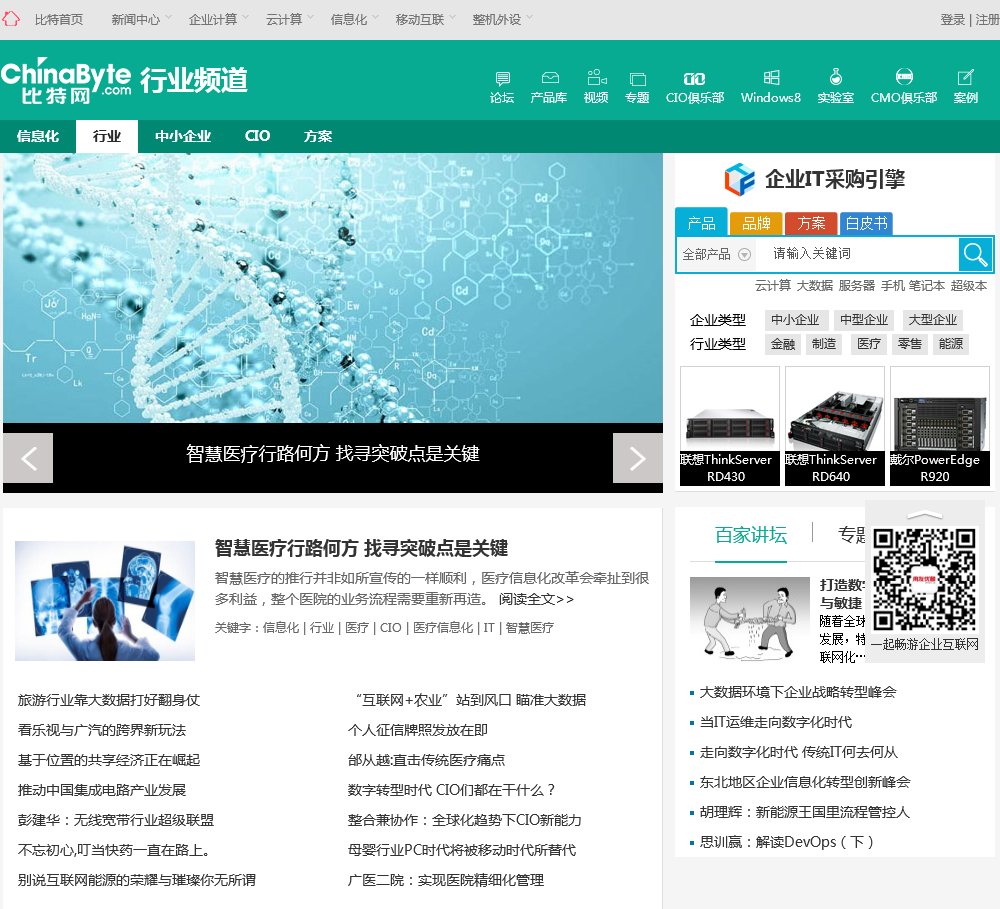Filter by 能源 industry type
This screenshot has height=909, width=1000.
coord(950,344)
